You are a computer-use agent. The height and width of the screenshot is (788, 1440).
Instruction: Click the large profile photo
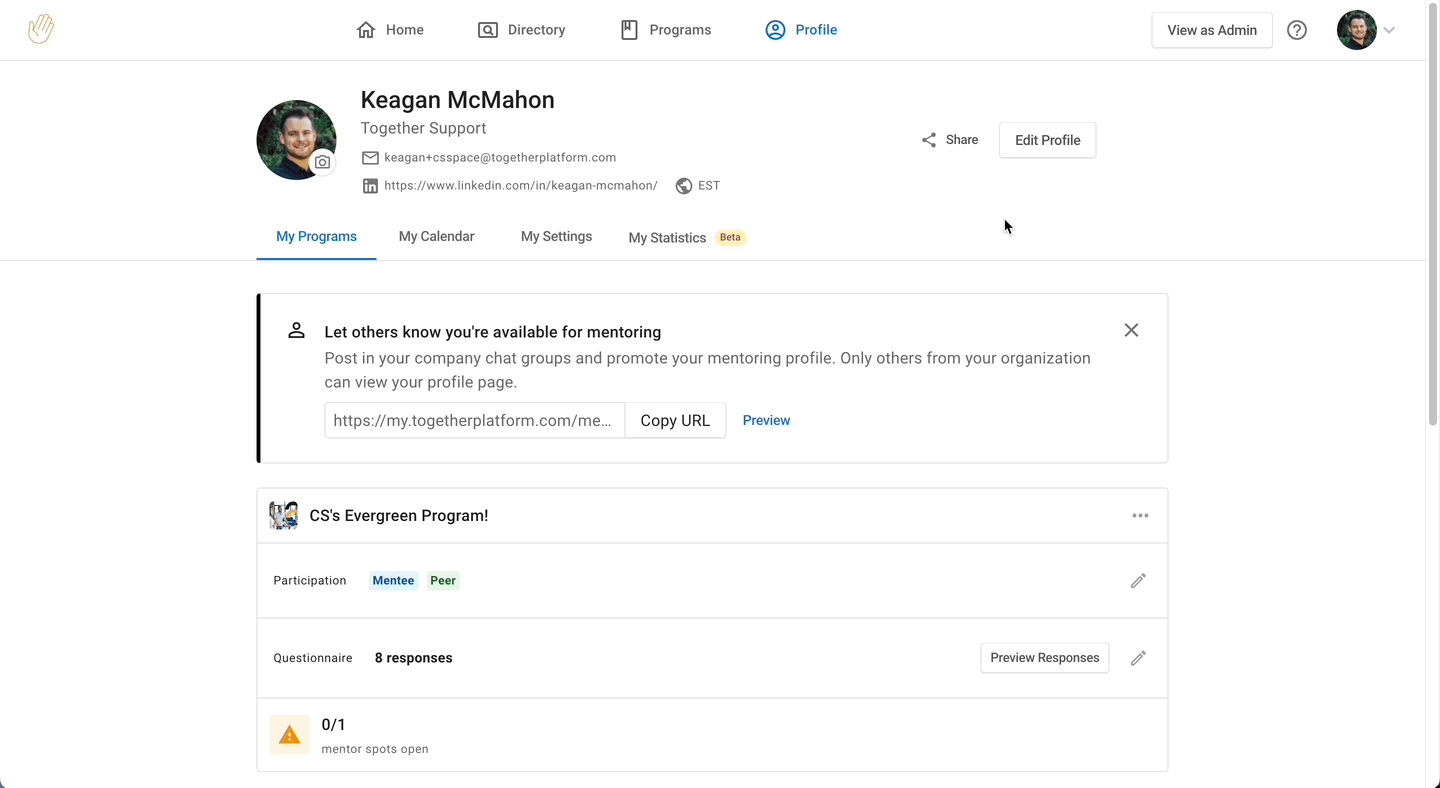coord(296,140)
